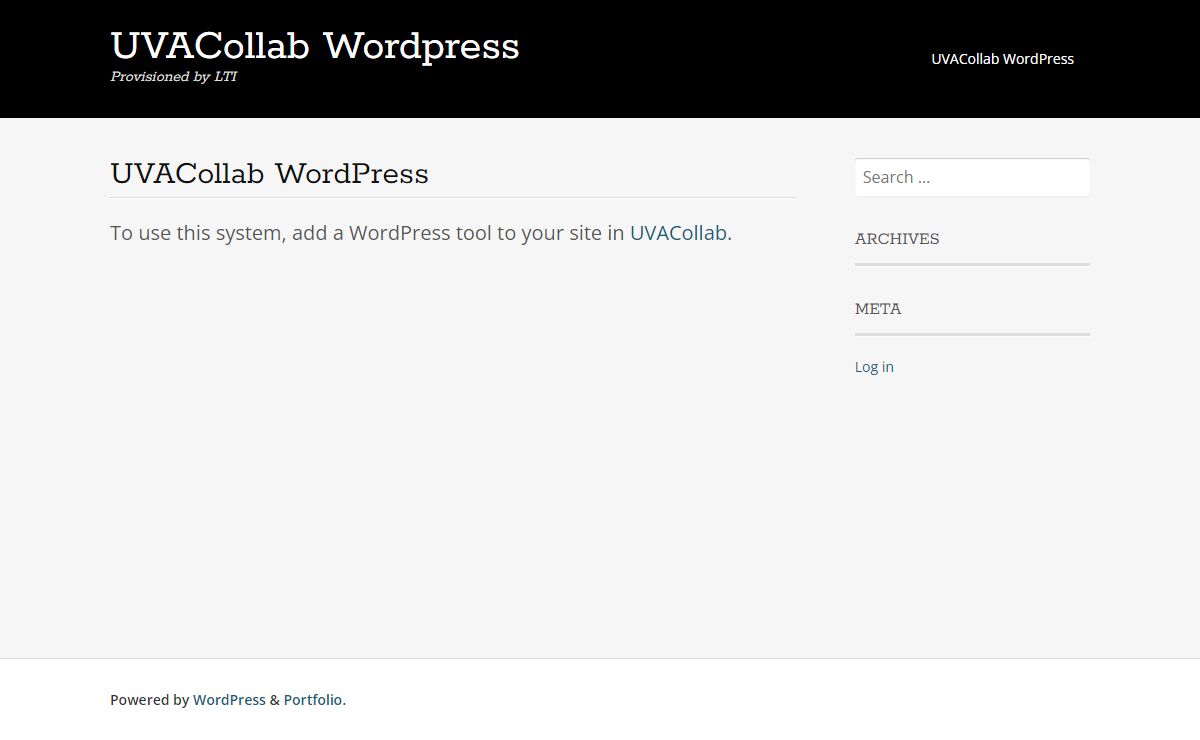The height and width of the screenshot is (740, 1200).
Task: Open the Log in link under Meta
Action: pyautogui.click(x=874, y=367)
